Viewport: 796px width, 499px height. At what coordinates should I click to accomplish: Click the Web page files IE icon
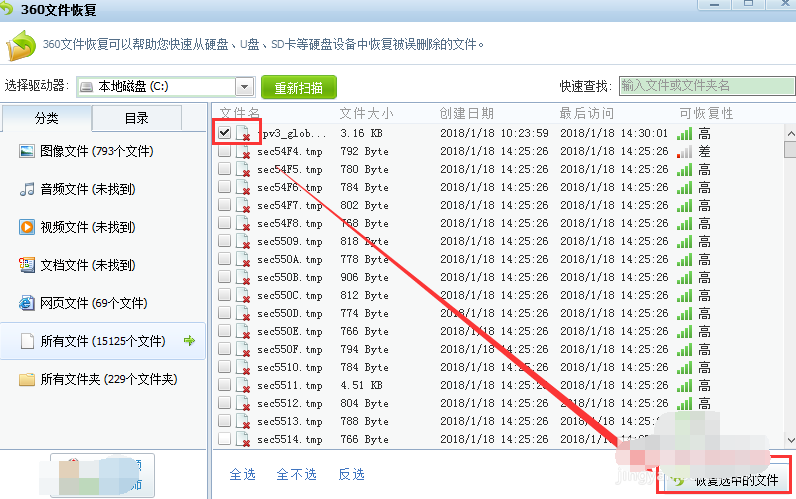(26, 303)
